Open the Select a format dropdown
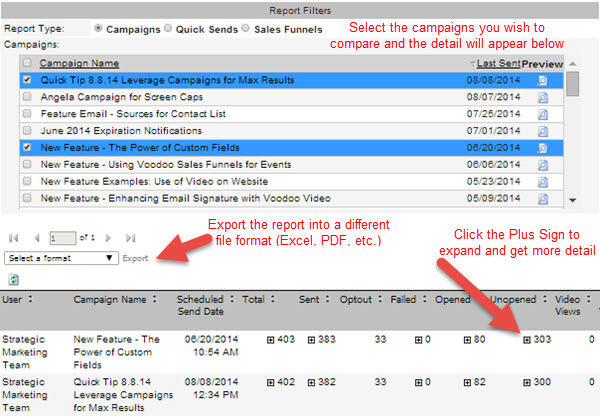Viewport: 600px width, 416px height. [x=60, y=258]
